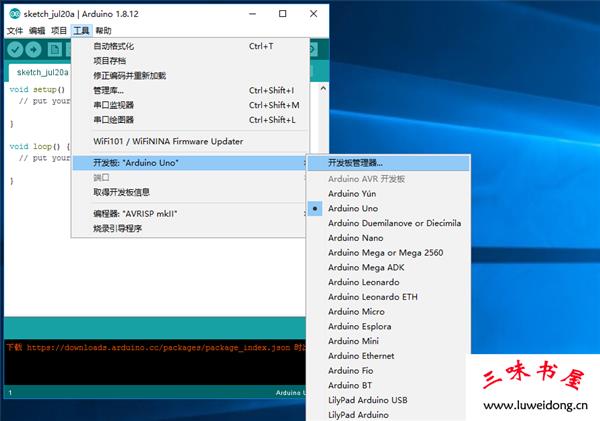
Task: Open the 项目 menu
Action: point(59,31)
